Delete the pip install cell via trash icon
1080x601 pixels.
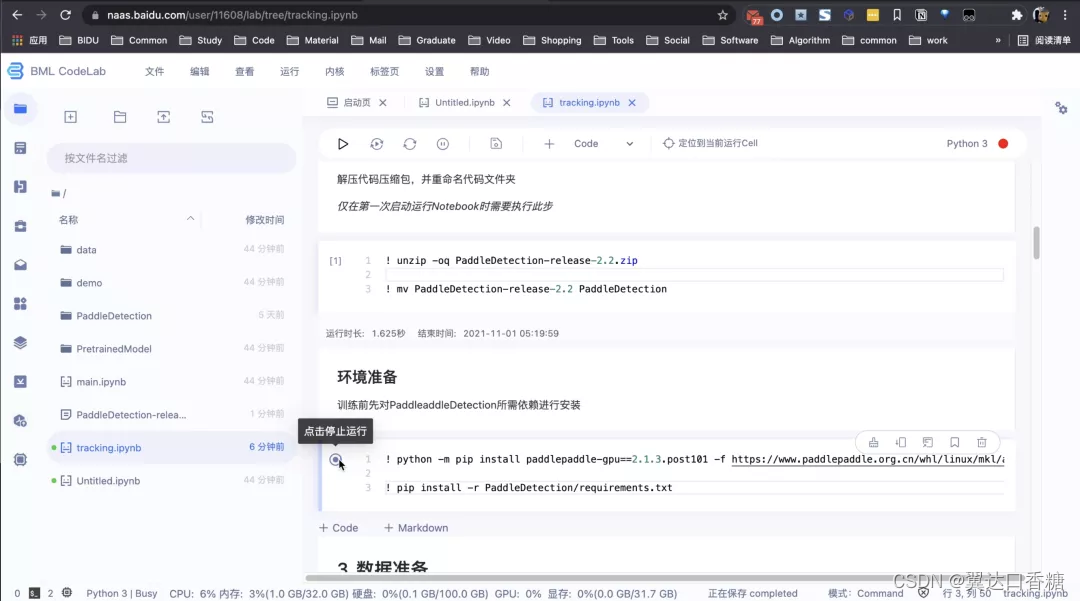coord(982,441)
